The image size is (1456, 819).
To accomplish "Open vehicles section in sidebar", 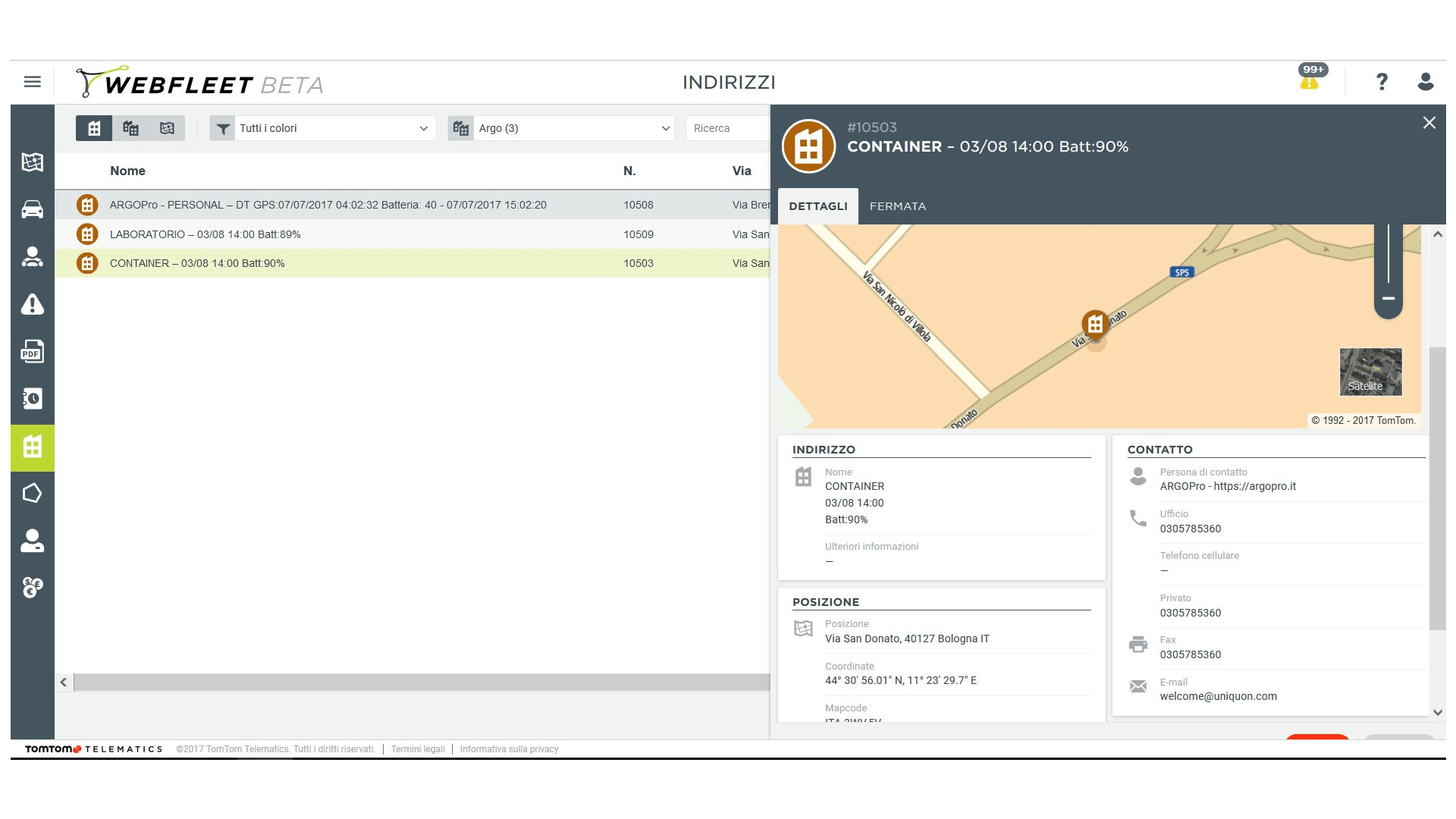I will point(32,209).
